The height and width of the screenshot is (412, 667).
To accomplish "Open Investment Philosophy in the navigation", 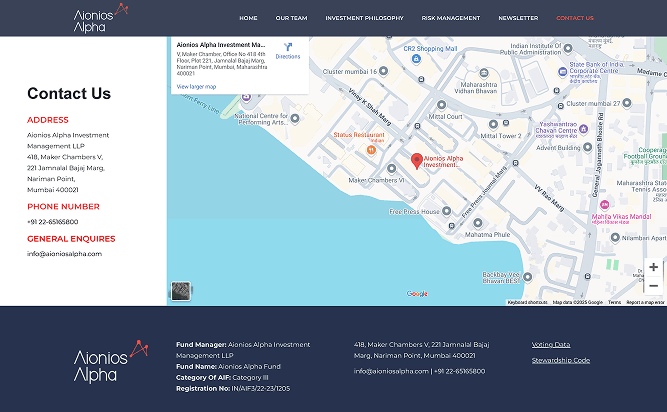I will 364,18.
